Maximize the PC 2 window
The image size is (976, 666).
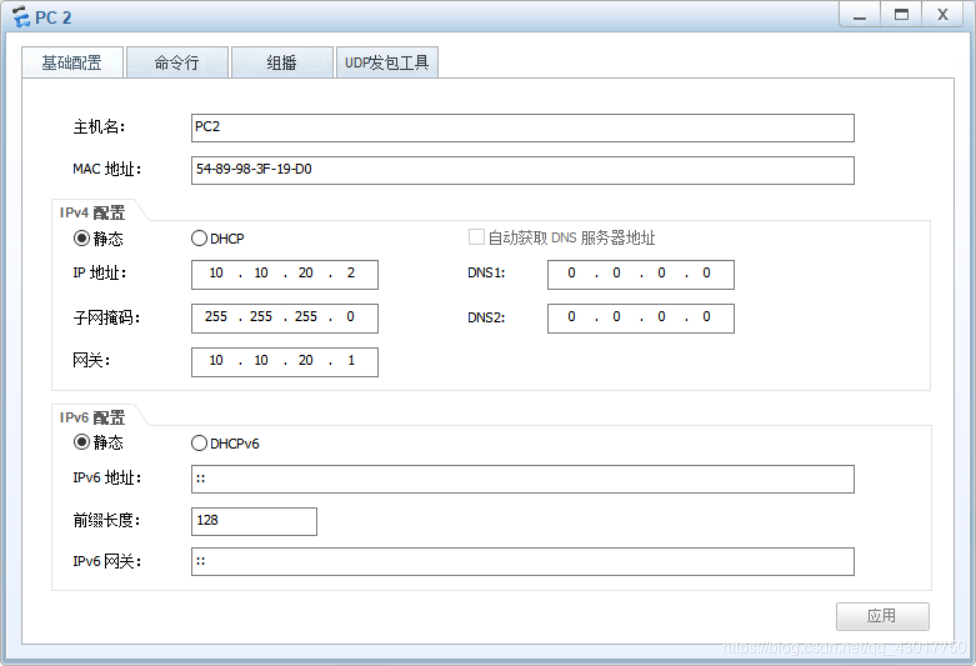point(901,15)
